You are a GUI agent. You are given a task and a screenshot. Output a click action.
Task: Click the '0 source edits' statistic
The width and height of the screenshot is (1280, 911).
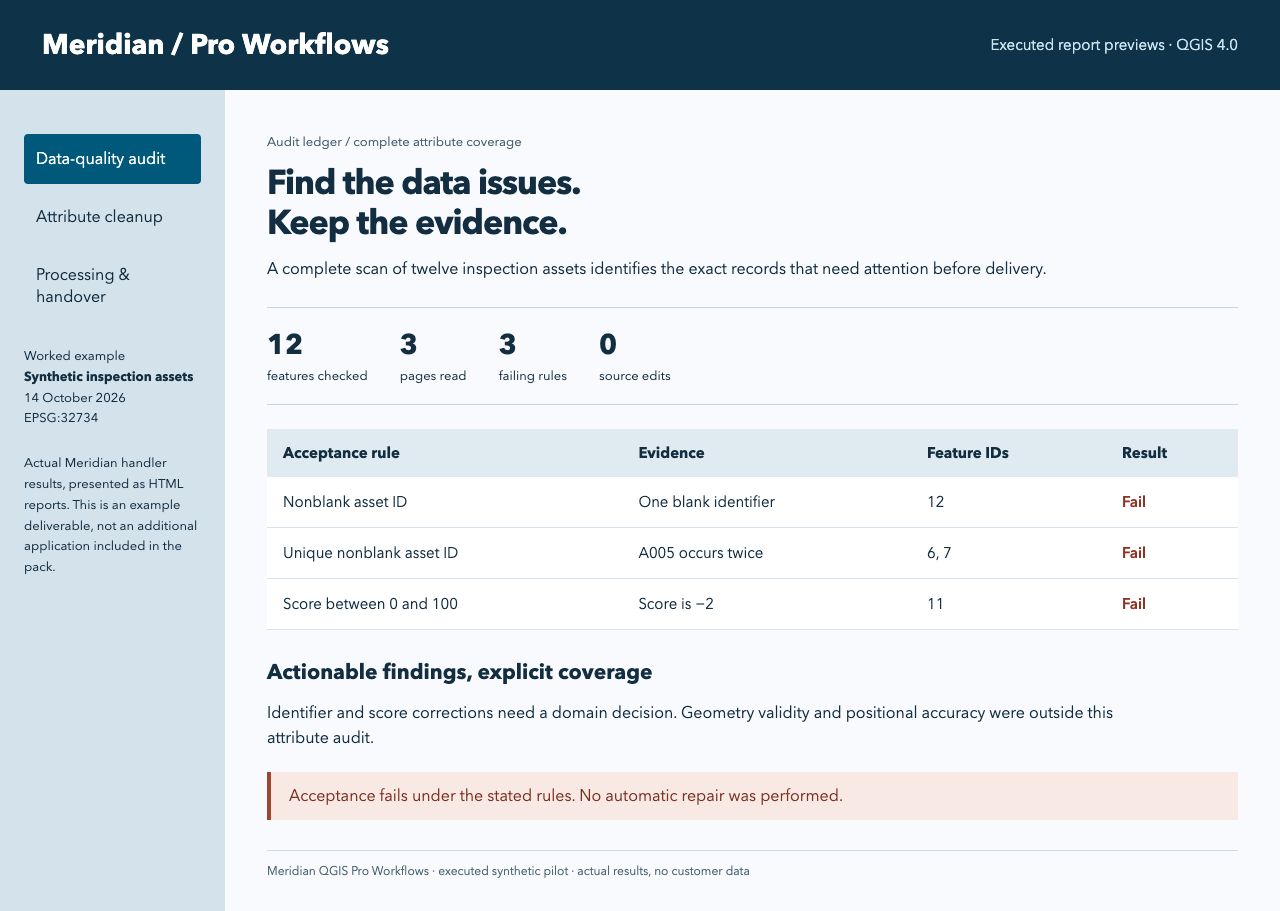point(635,356)
